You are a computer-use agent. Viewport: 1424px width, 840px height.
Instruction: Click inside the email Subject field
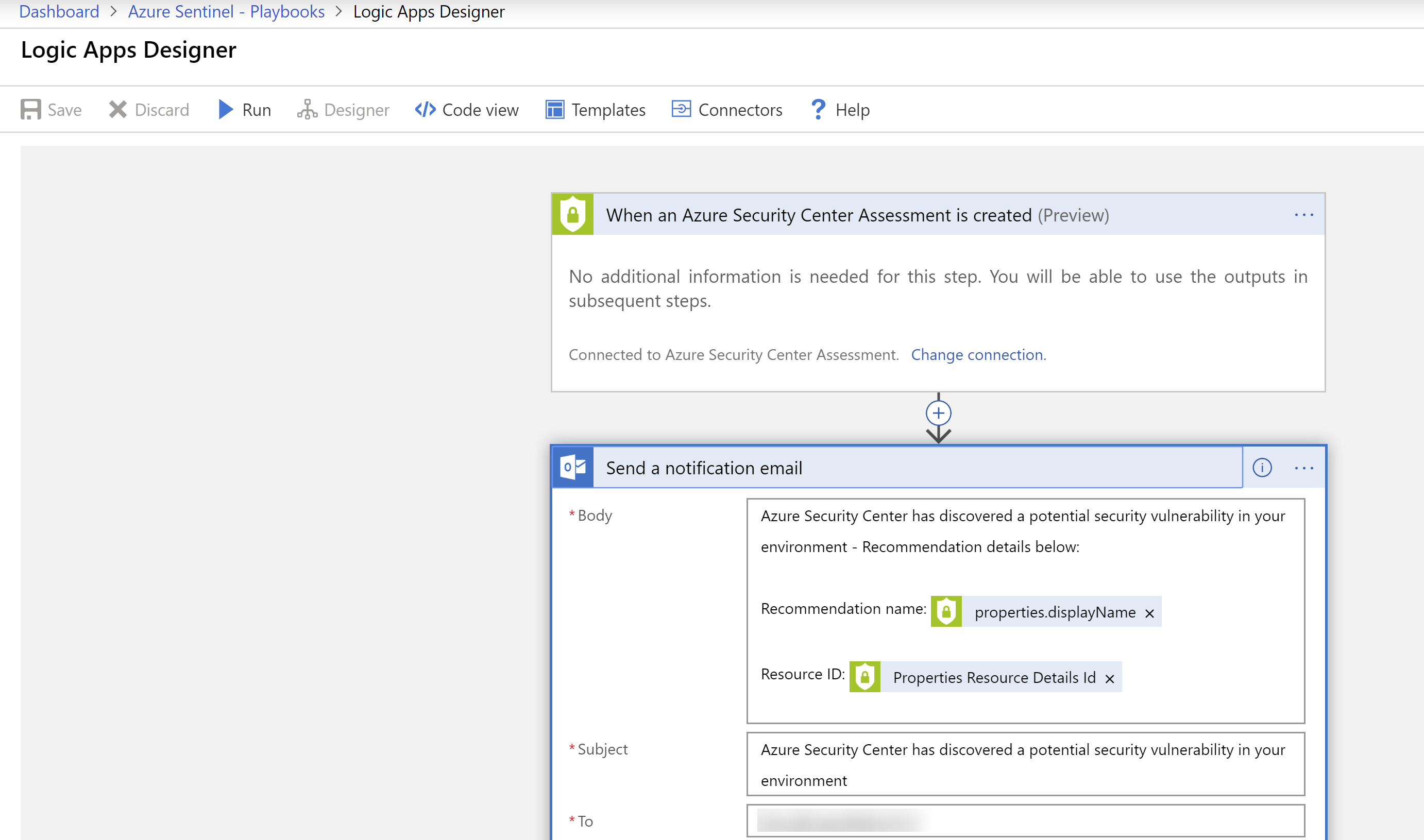point(1025,764)
